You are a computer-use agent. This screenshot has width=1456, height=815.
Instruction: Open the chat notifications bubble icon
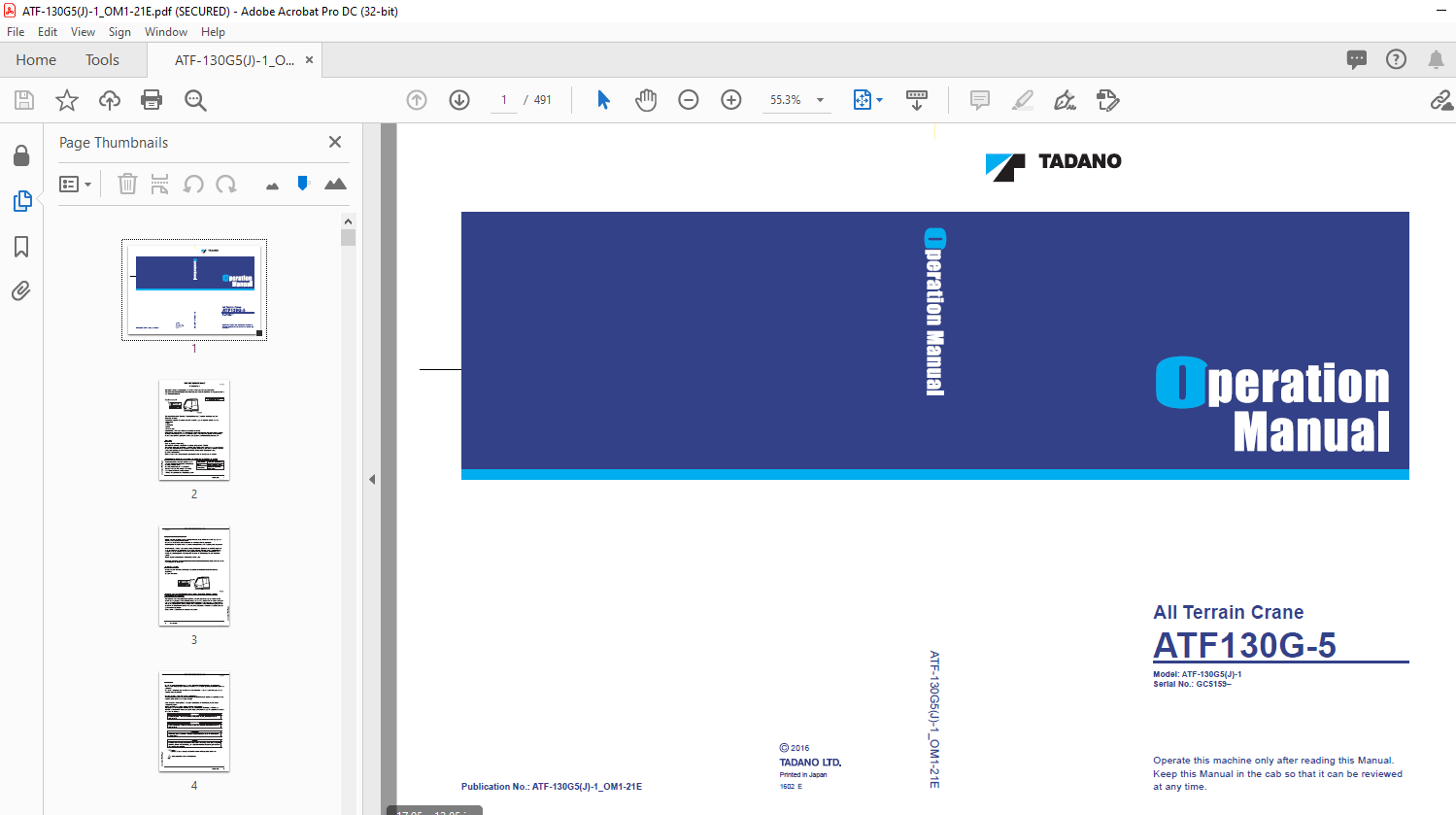click(x=1357, y=59)
